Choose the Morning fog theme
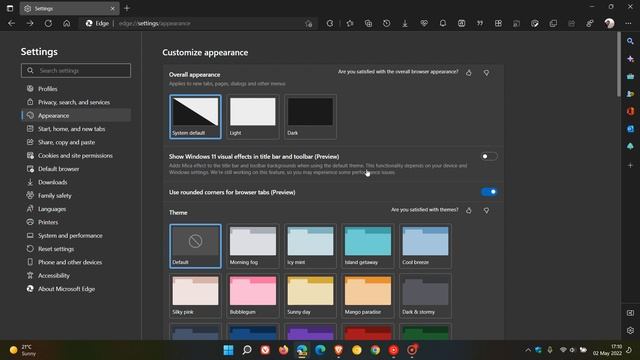Image resolution: width=640 pixels, height=360 pixels. pos(253,246)
